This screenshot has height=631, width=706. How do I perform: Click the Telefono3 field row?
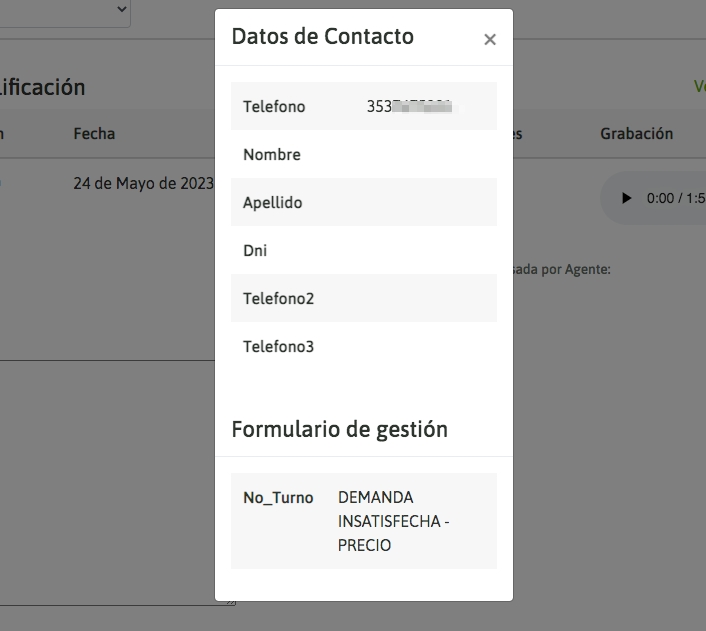pos(279,346)
